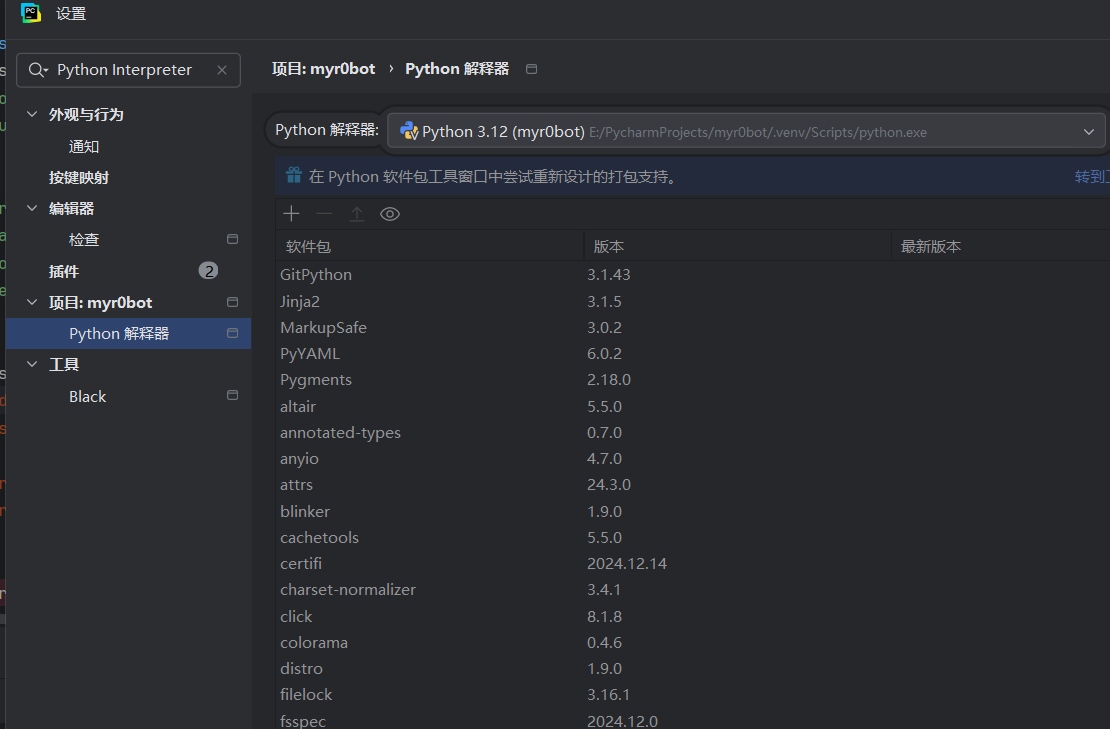Open the 通知 settings page

[x=84, y=147]
